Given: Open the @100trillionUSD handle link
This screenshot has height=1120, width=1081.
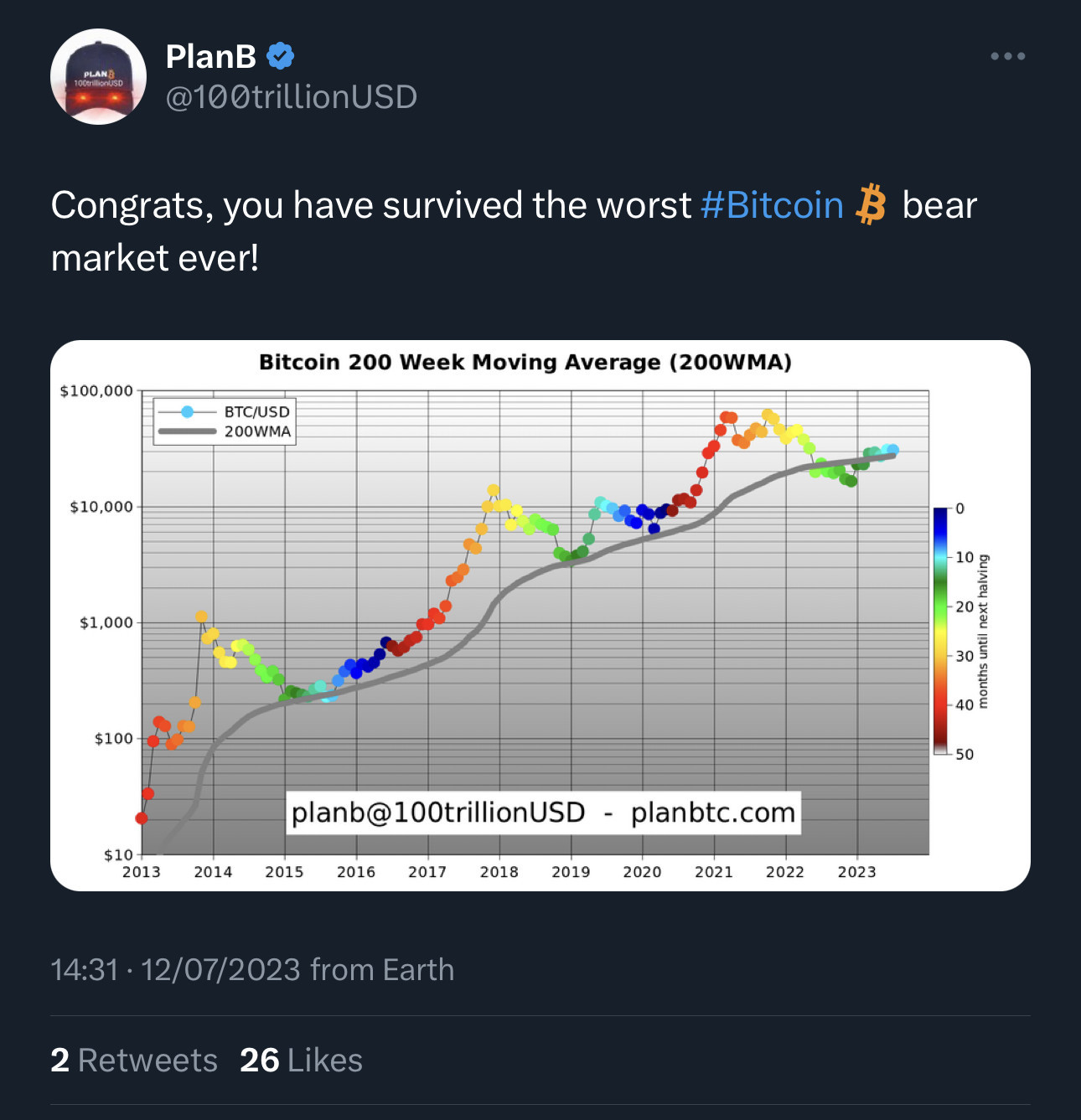Looking at the screenshot, I should coord(292,97).
